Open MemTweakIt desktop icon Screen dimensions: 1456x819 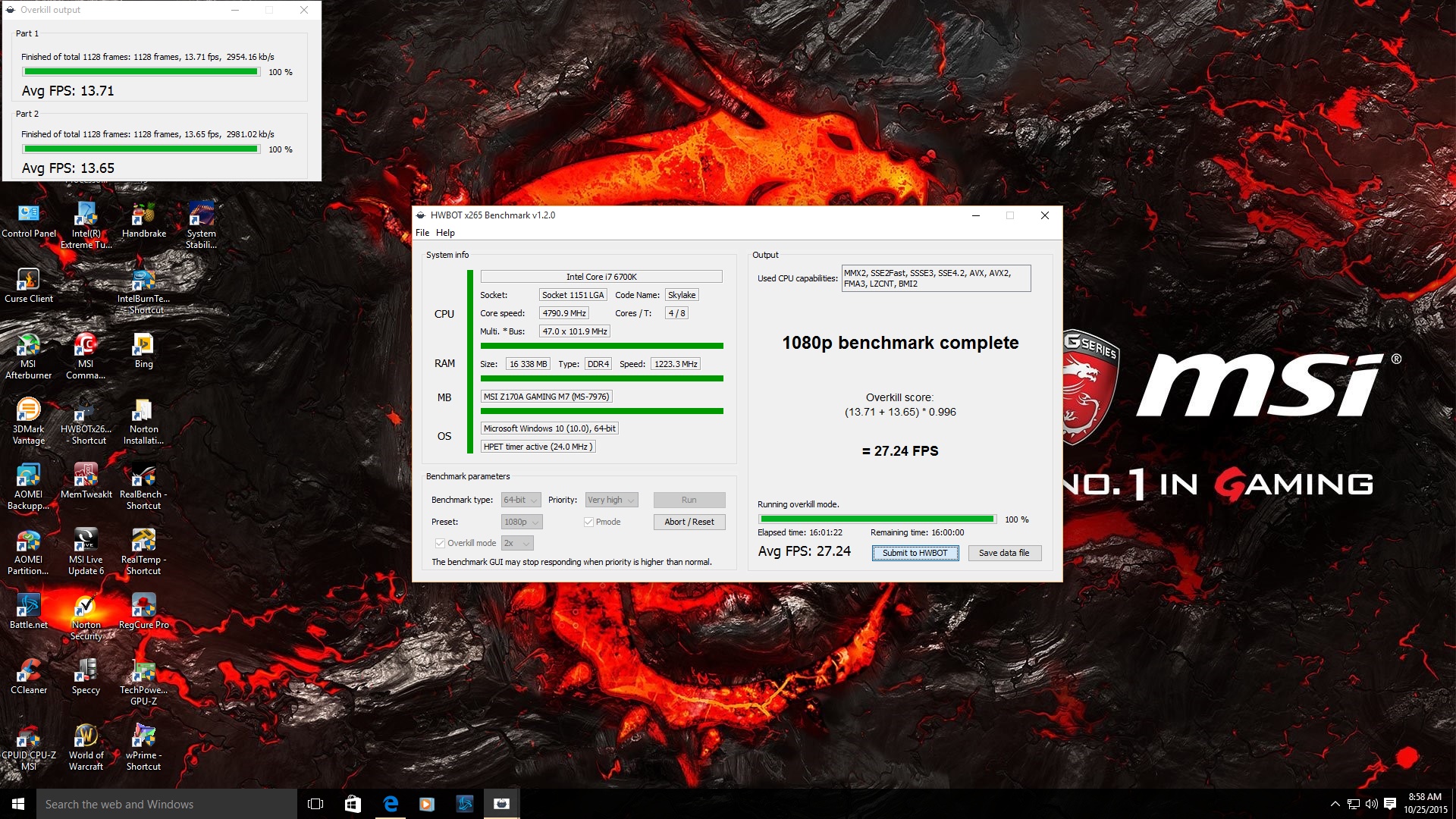(x=86, y=481)
